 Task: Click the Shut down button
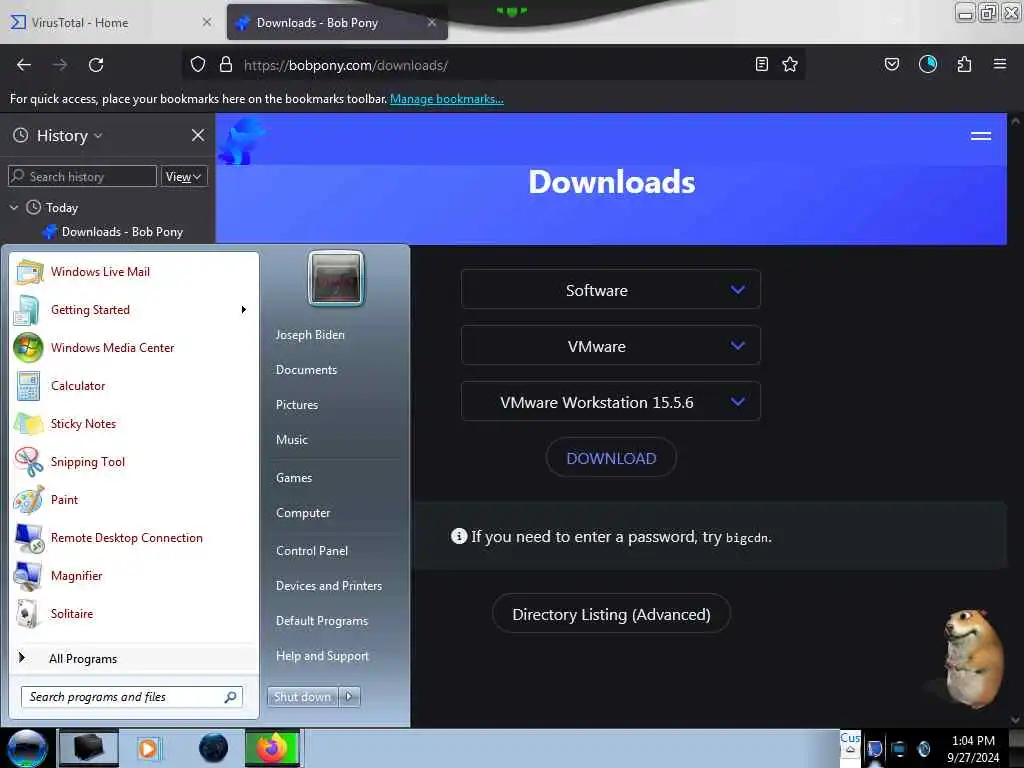click(302, 697)
